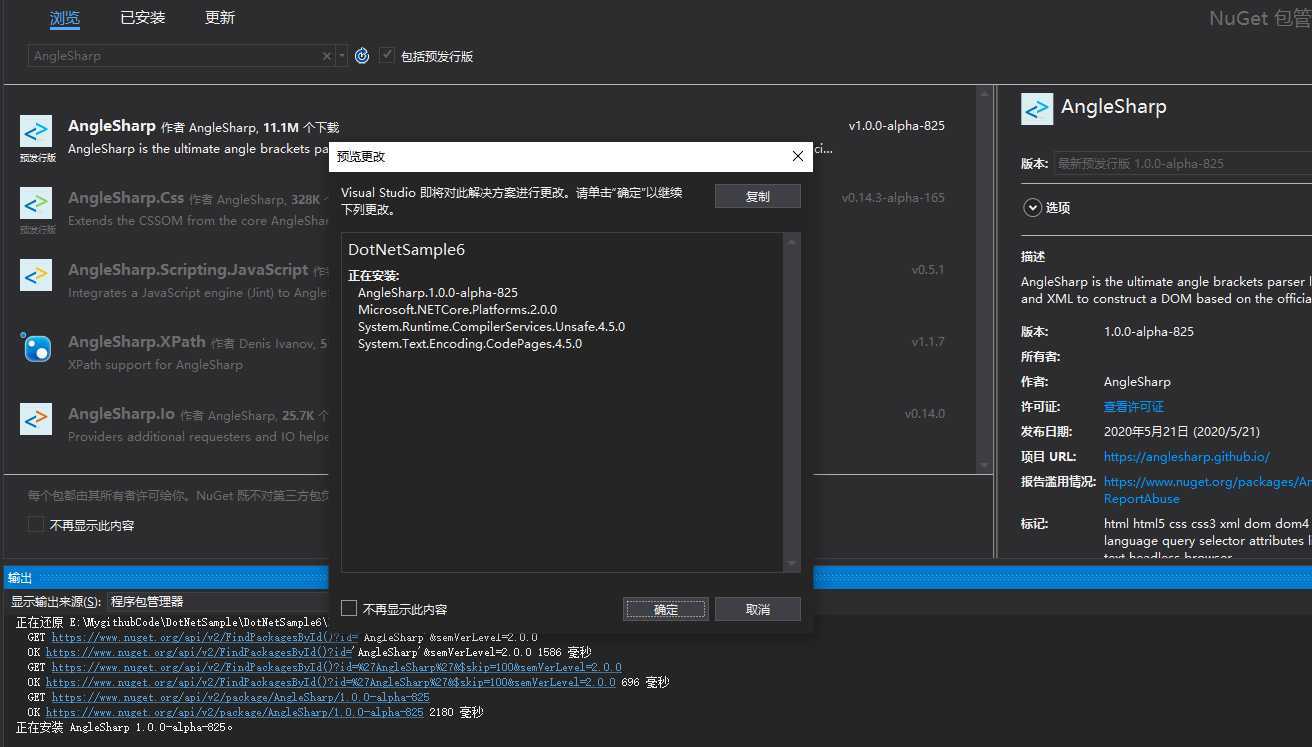Open the ReportAbuse link
Viewport: 1312px width, 747px height.
tap(1142, 498)
